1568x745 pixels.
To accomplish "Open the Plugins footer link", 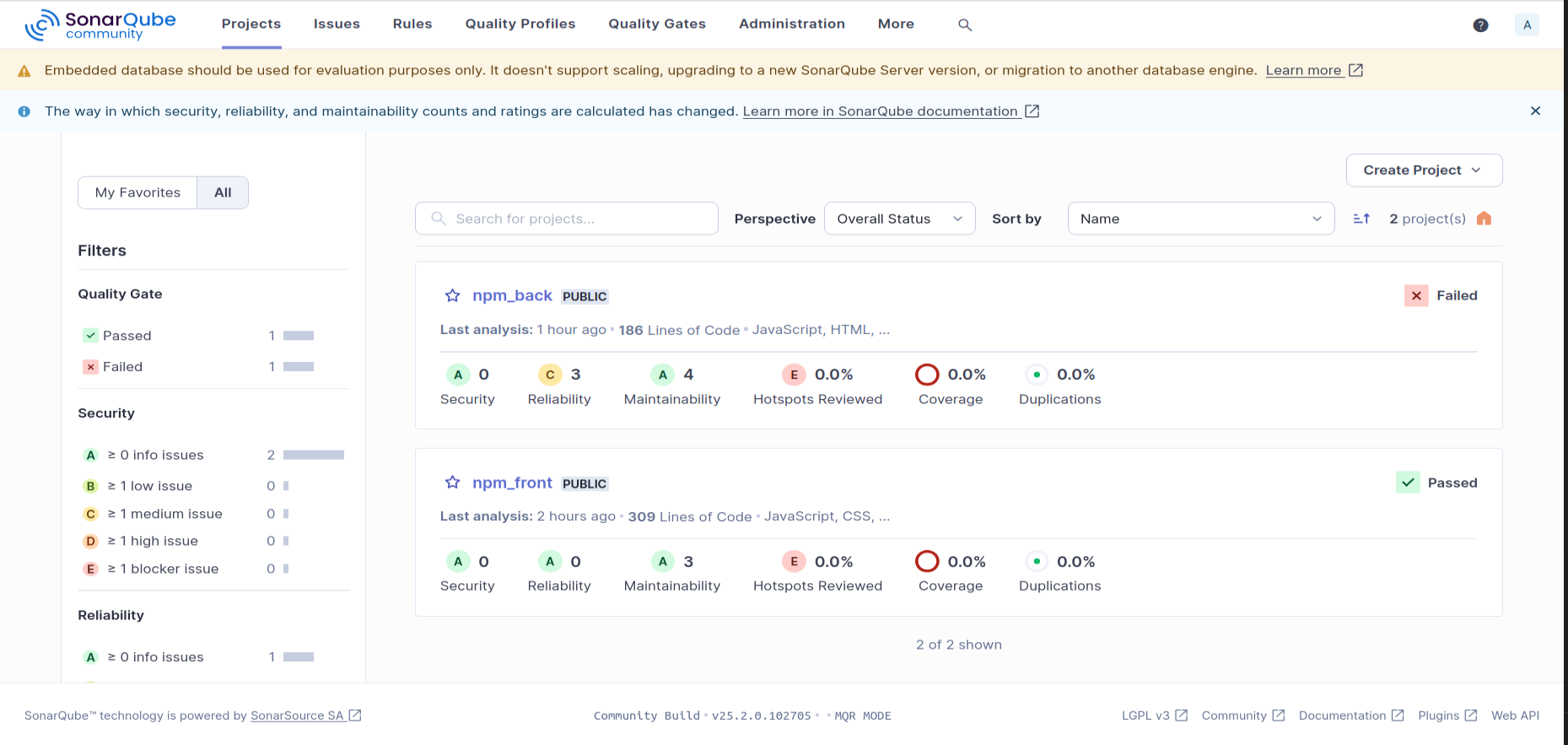I will click(1447, 715).
